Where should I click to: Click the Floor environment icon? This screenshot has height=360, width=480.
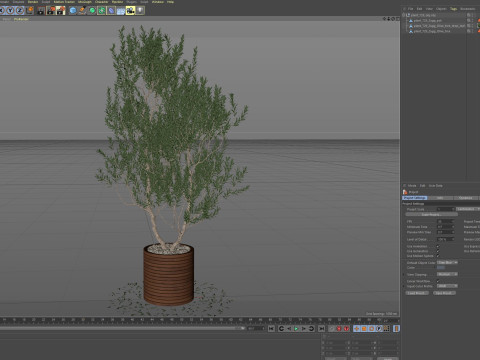pos(121,11)
